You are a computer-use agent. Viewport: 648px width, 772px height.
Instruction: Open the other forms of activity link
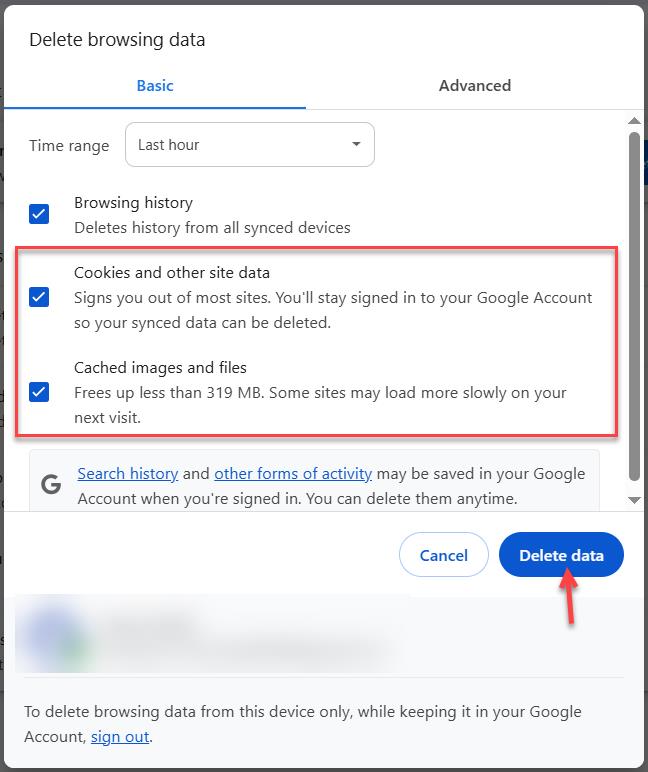[293, 474]
